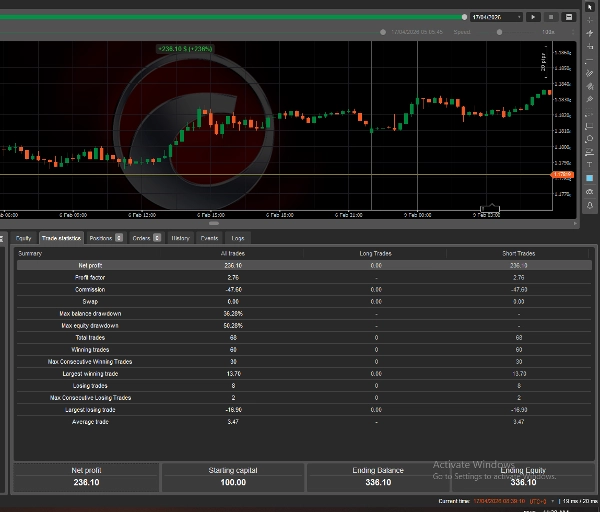Start the backtest with the play button
This screenshot has height=512, width=600.
click(x=533, y=17)
